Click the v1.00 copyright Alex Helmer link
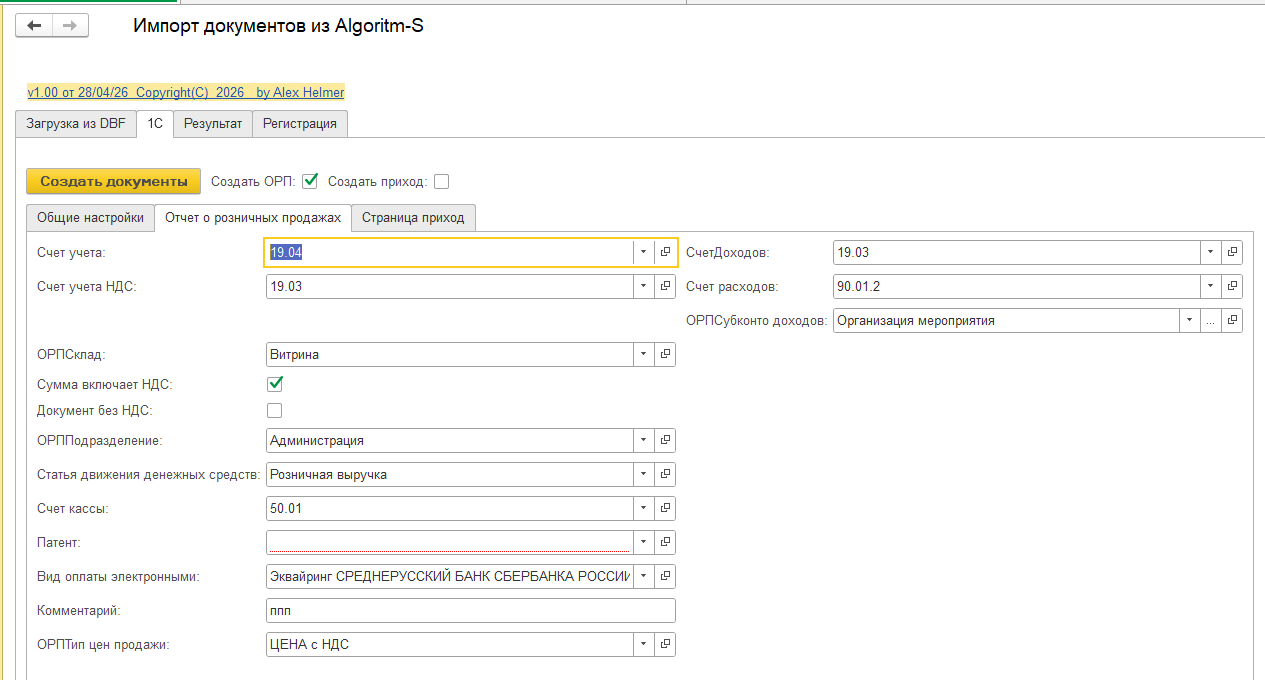The width and height of the screenshot is (1265, 680). click(x=186, y=92)
